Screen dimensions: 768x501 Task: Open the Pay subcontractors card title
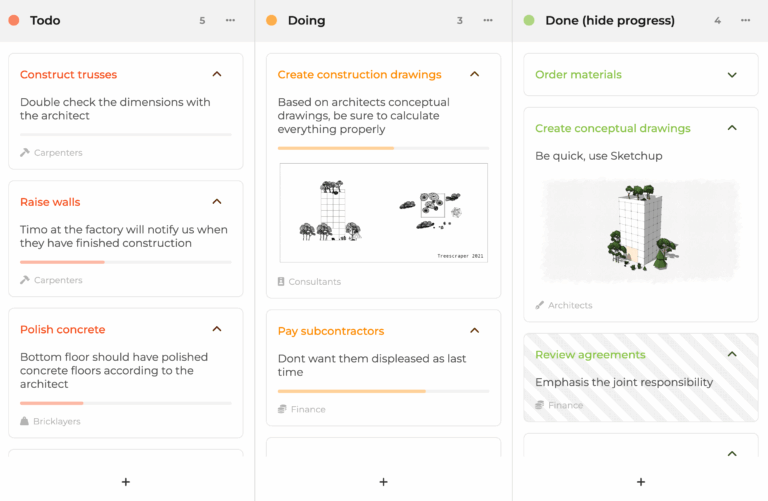point(330,331)
